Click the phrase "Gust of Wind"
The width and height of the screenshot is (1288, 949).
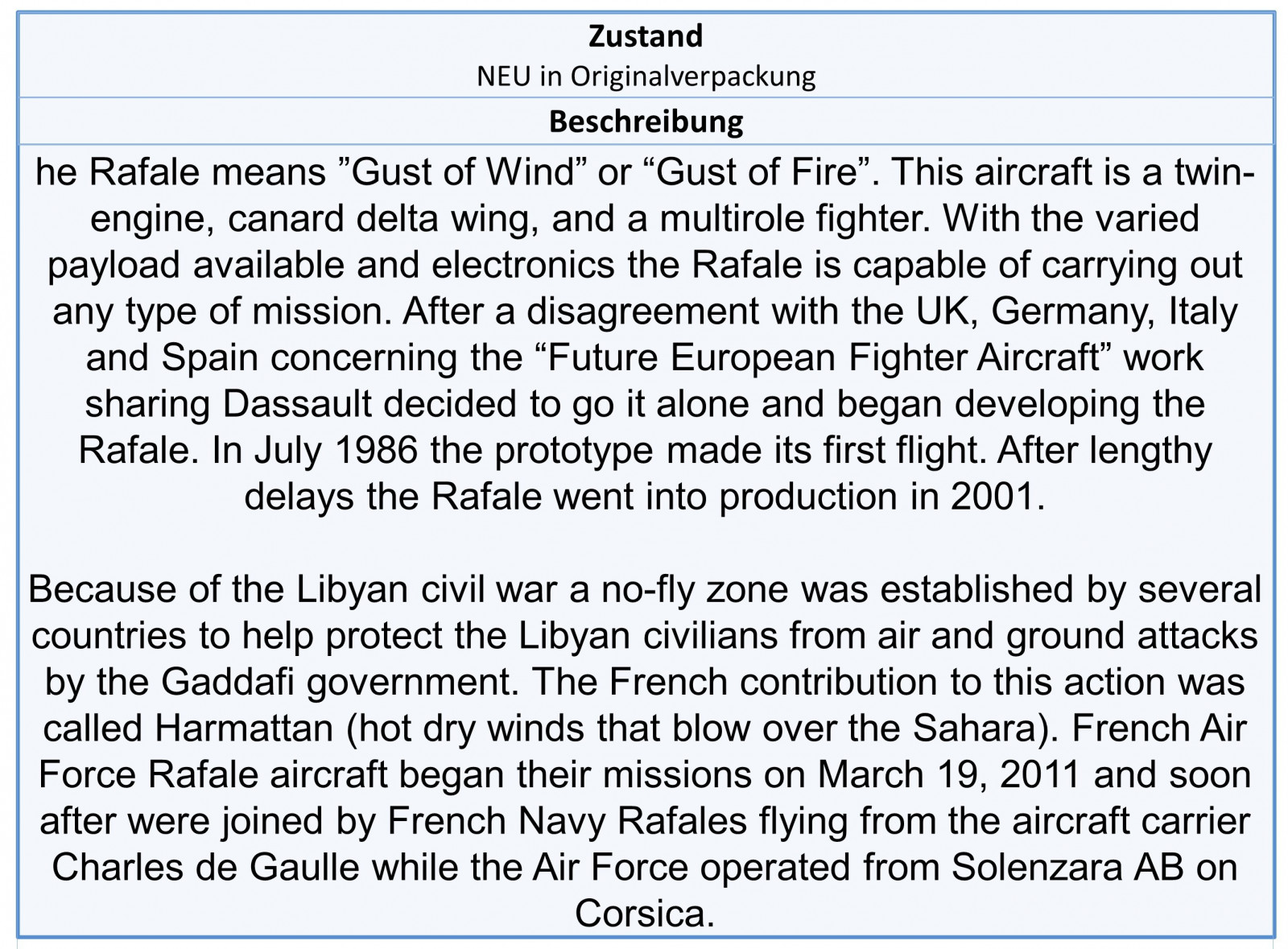pos(459,172)
